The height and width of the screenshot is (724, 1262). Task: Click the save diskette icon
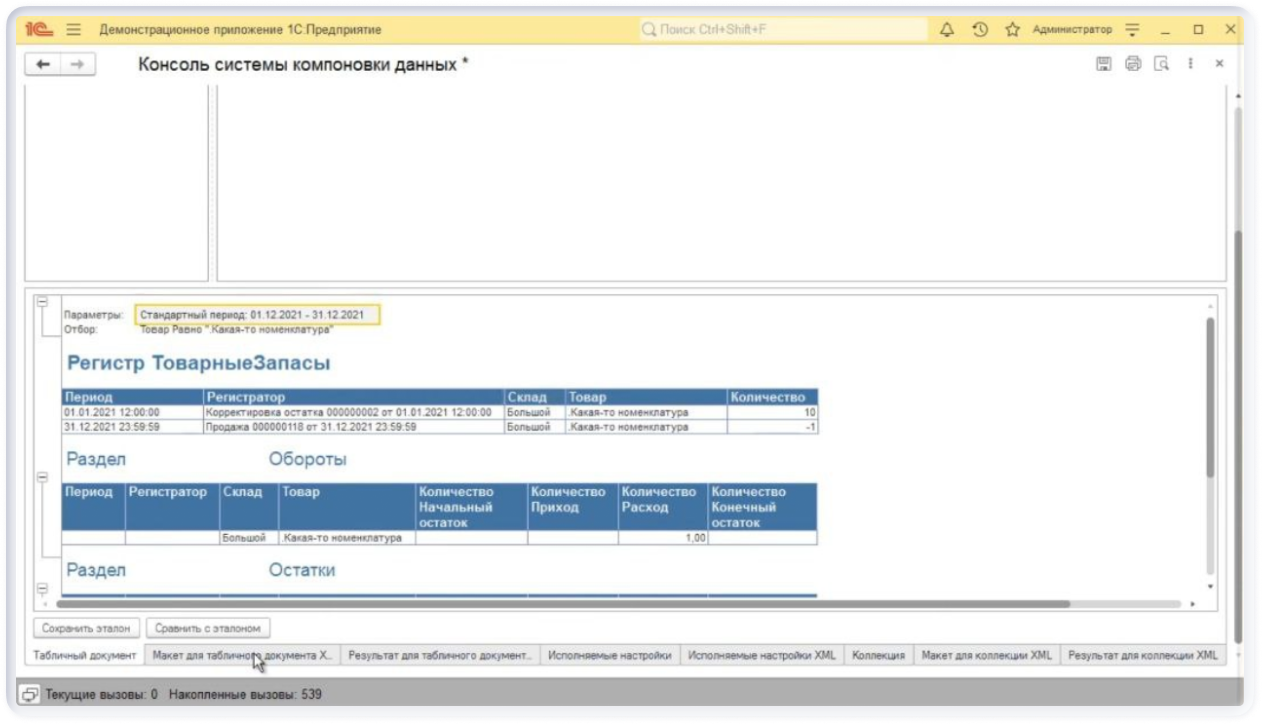[x=1104, y=64]
